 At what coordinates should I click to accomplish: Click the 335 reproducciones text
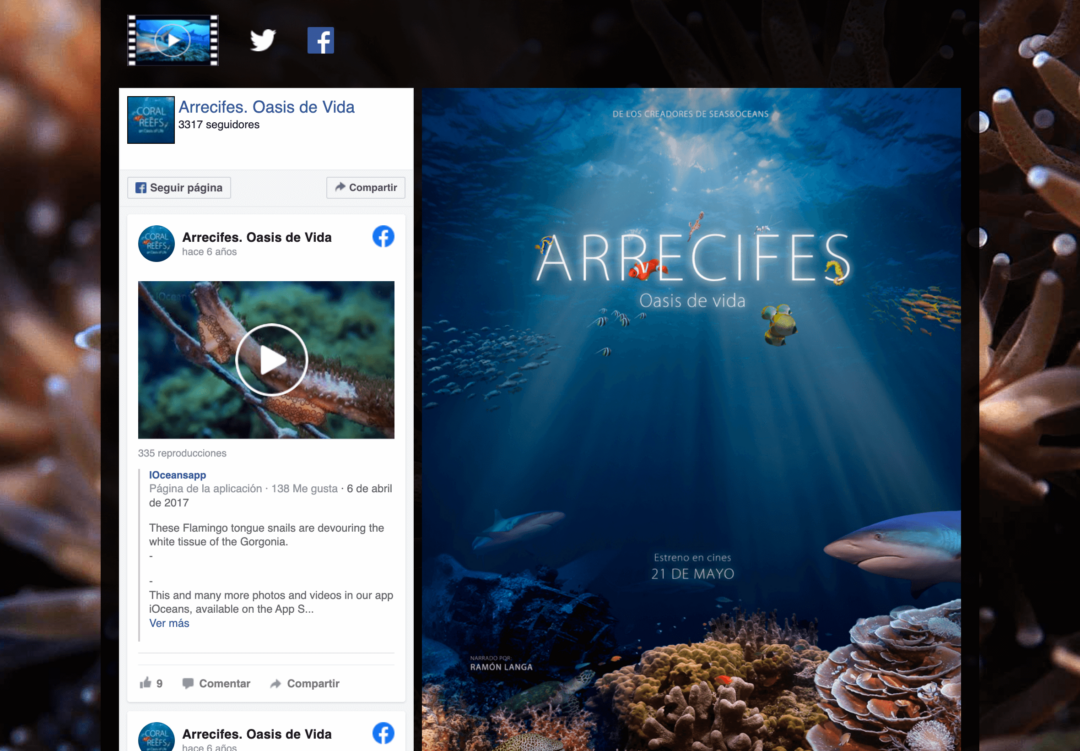pyautogui.click(x=182, y=453)
